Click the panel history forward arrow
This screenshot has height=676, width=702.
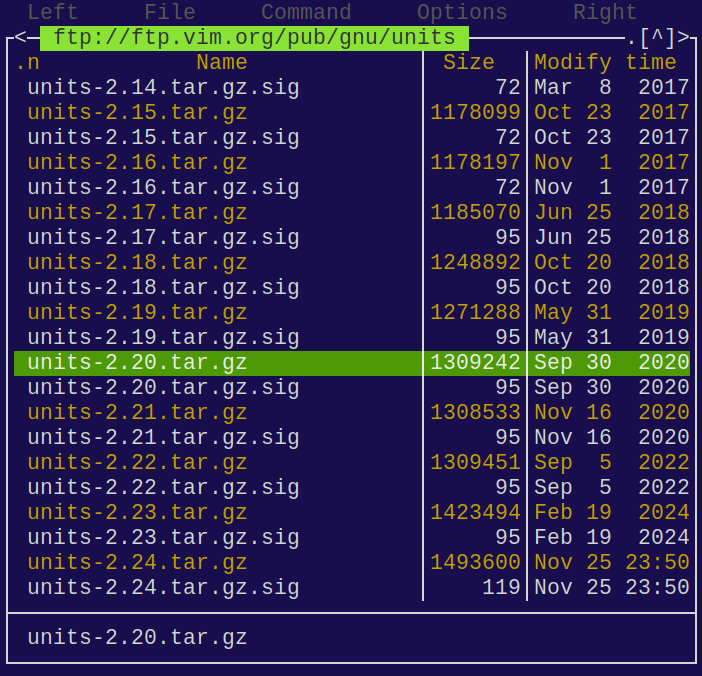pos(684,38)
